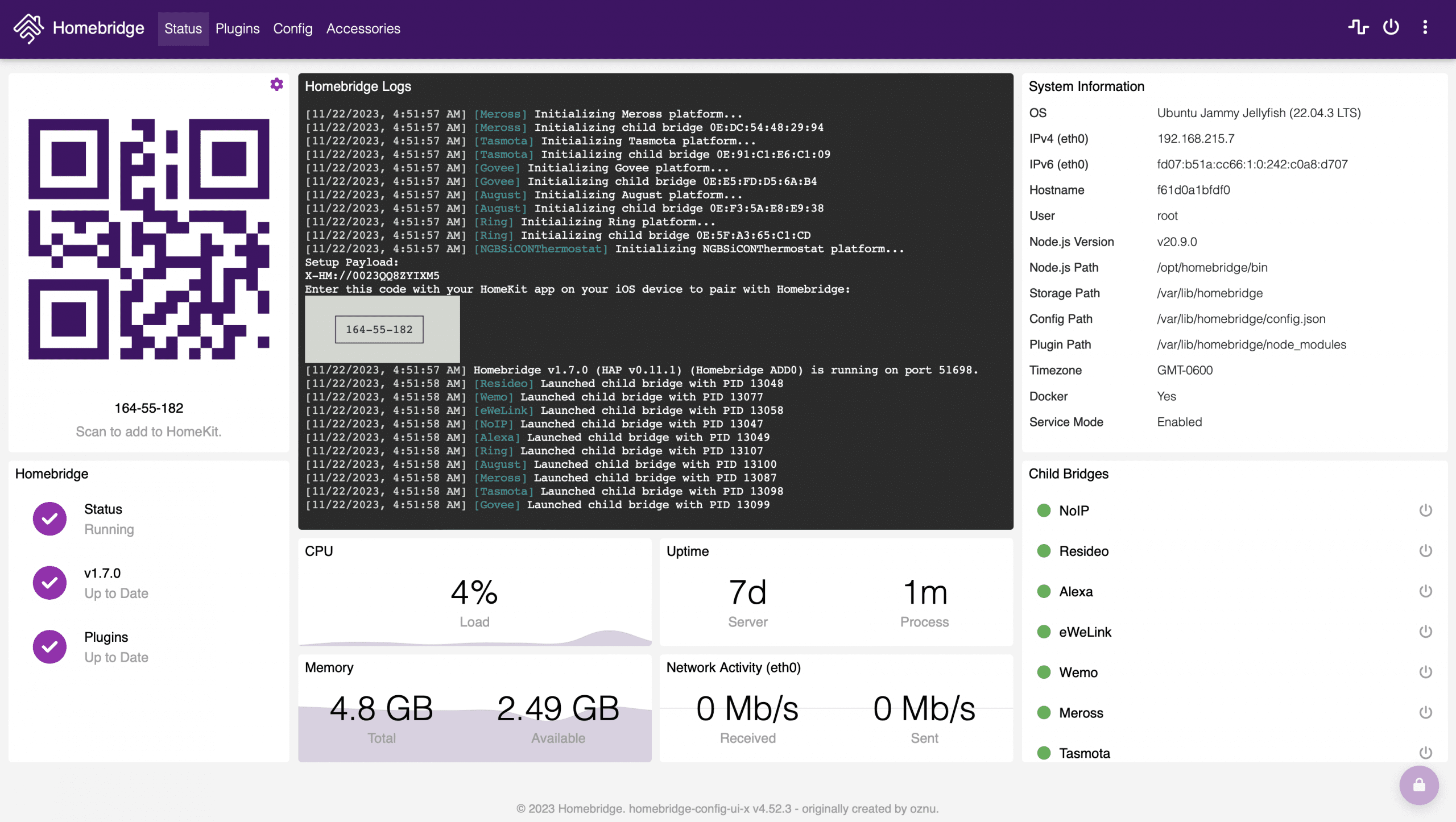
Task: Click the widget layout icon in the header
Action: point(1359,28)
